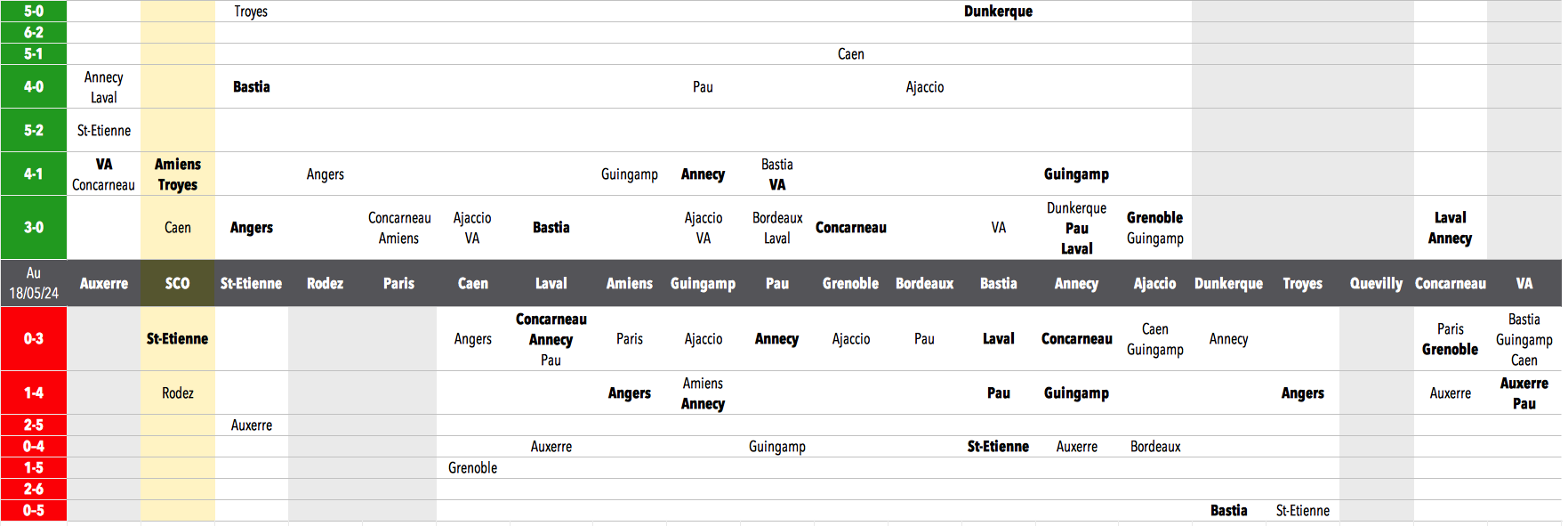Select the green 6-2 score row label
This screenshot has height=526, width=1568.
(34, 33)
